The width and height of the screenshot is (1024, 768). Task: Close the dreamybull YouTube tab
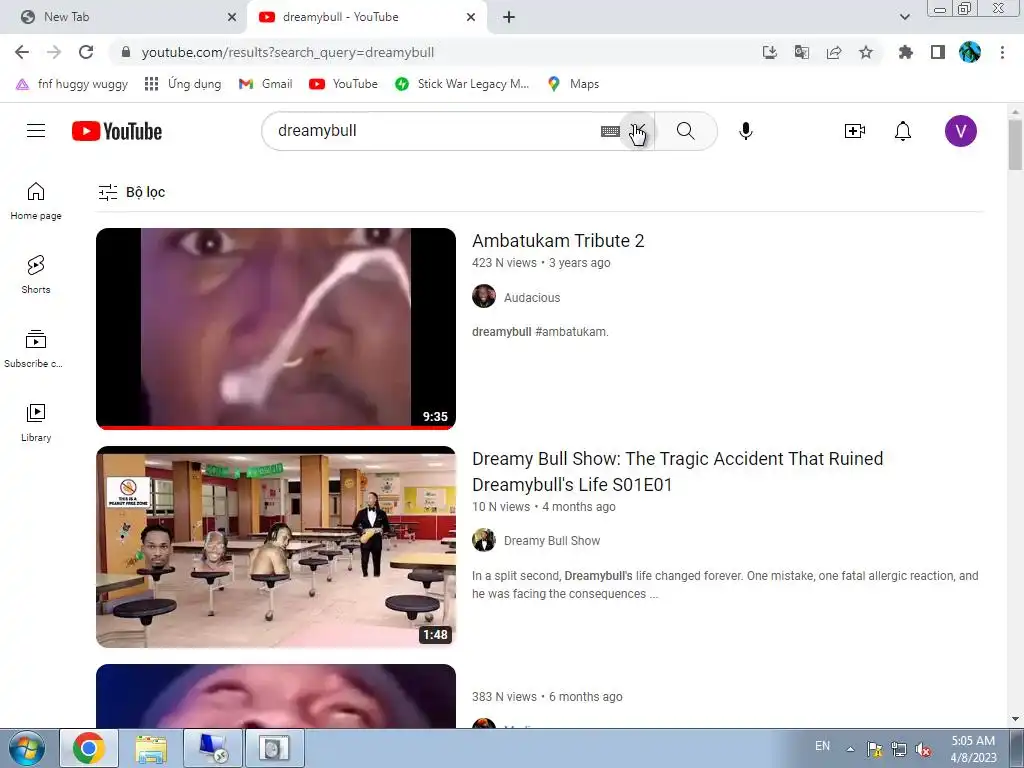pos(471,17)
